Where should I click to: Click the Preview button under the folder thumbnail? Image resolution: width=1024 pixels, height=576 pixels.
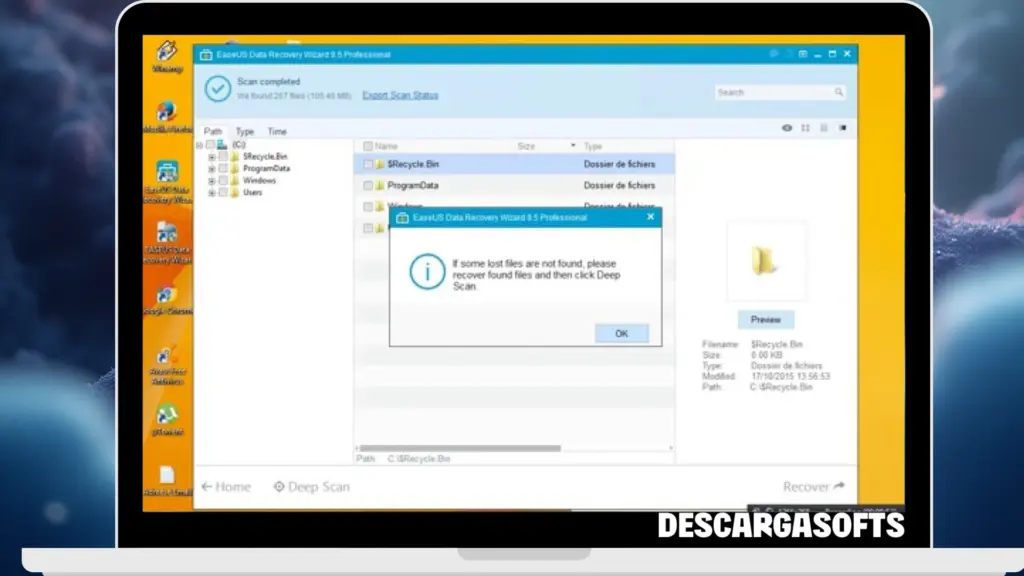766,318
